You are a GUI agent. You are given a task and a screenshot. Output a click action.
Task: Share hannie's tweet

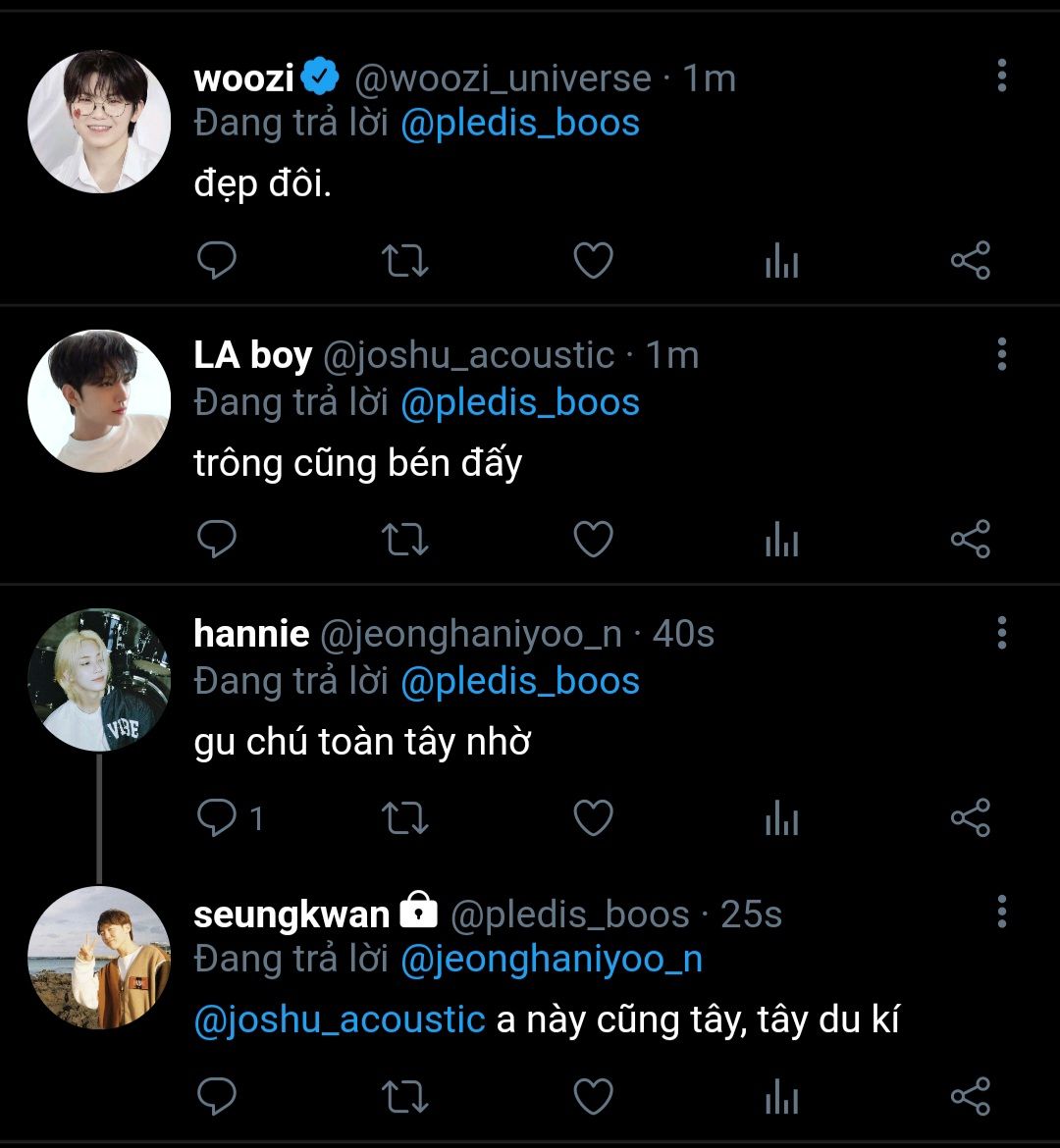[x=970, y=818]
